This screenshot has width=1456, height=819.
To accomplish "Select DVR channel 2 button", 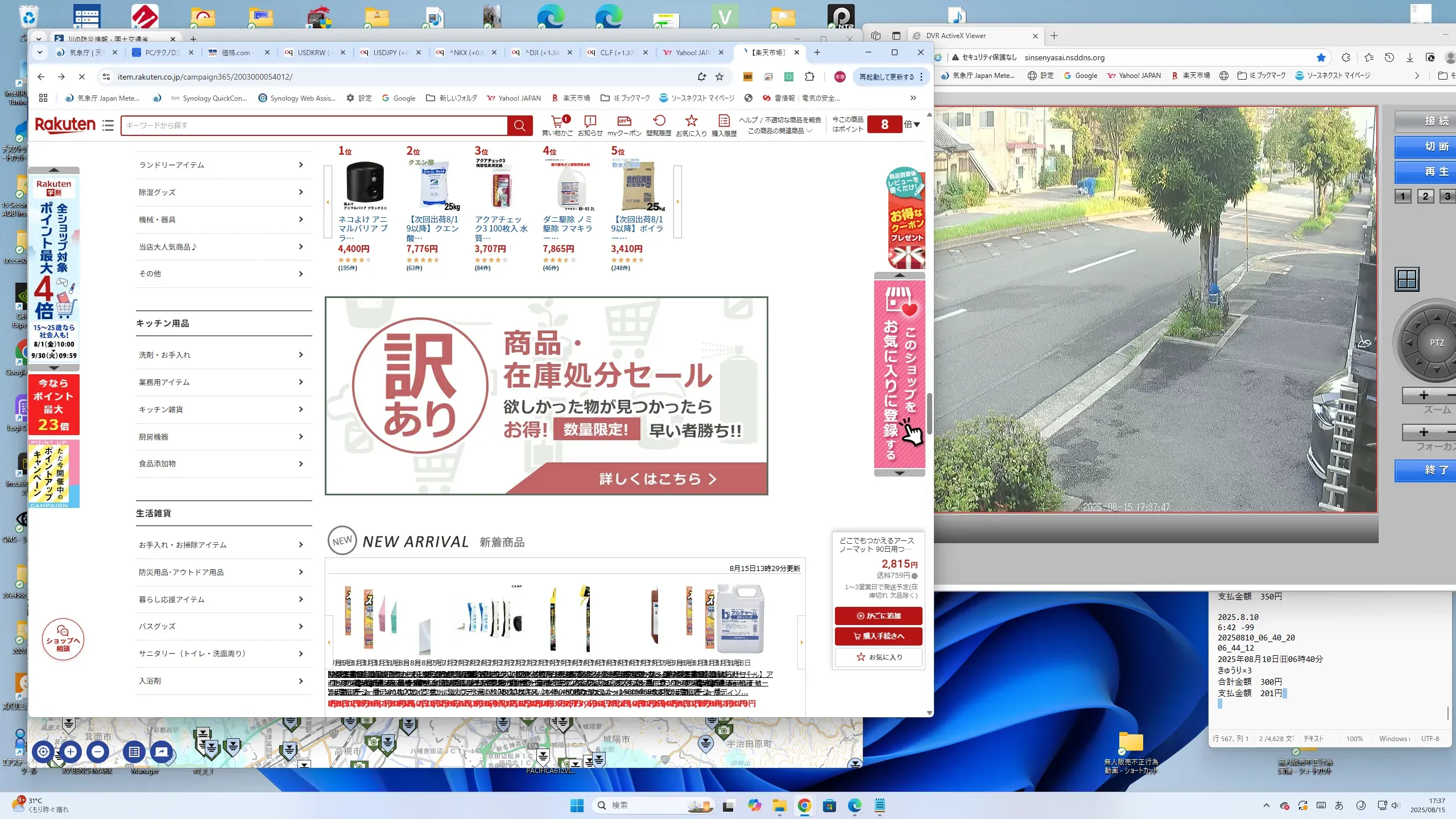I will click(x=1425, y=196).
